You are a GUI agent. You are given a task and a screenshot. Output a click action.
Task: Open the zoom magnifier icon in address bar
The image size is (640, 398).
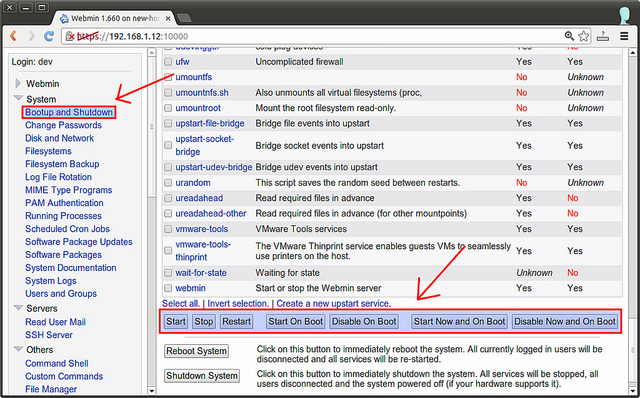[x=569, y=36]
